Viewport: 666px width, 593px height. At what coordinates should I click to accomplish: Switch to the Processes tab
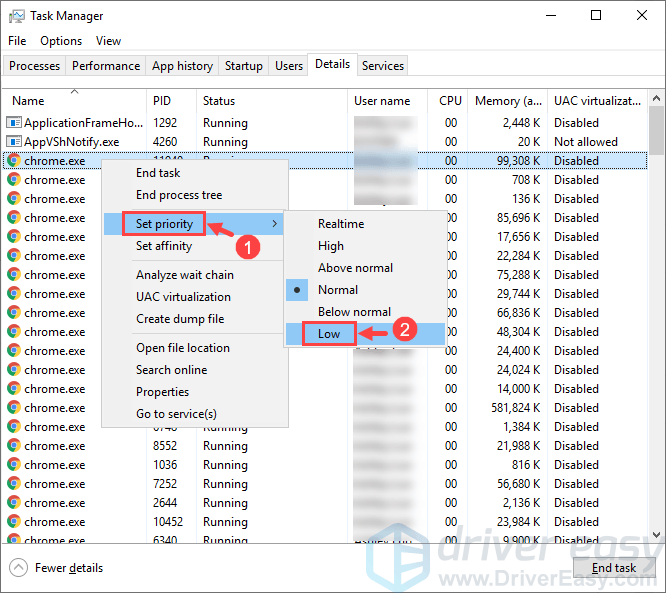[34, 66]
